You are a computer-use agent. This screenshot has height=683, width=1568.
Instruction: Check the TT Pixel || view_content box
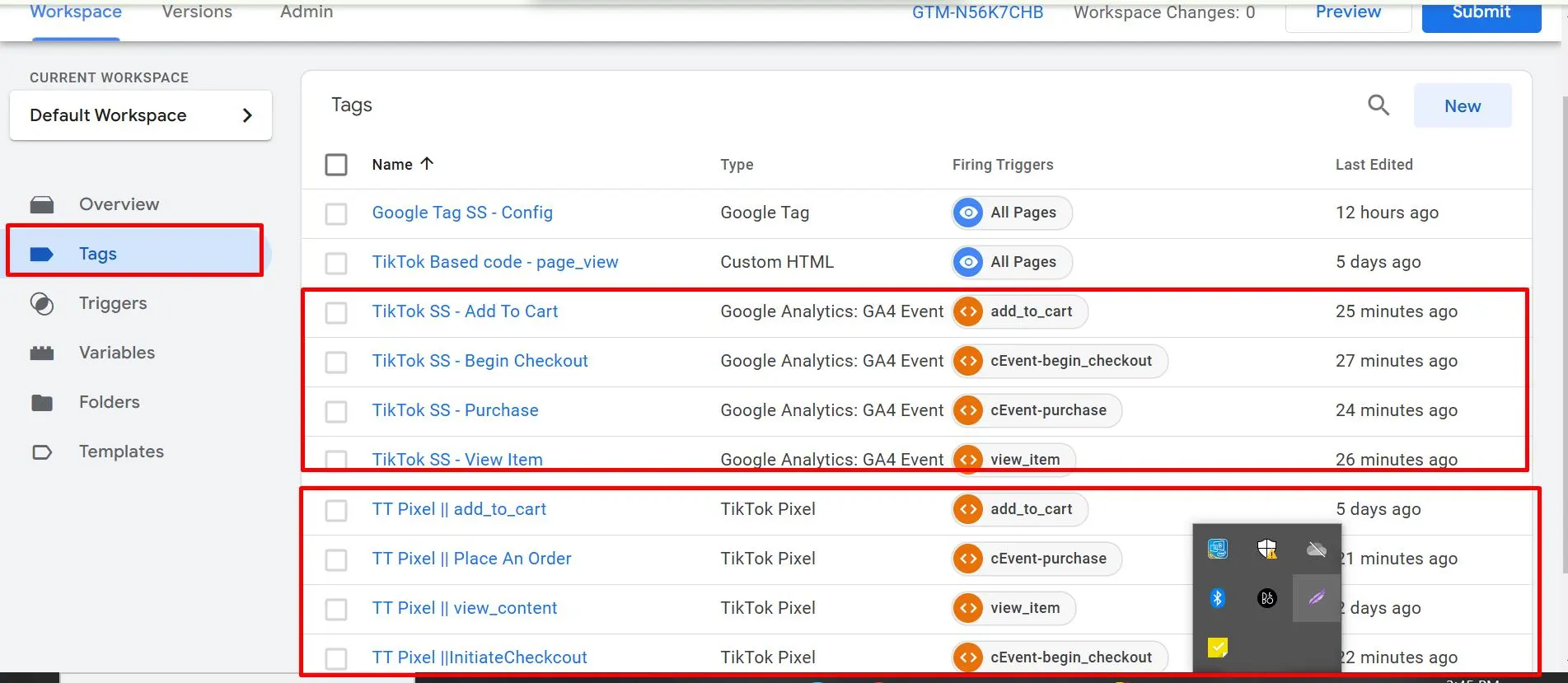click(x=336, y=610)
